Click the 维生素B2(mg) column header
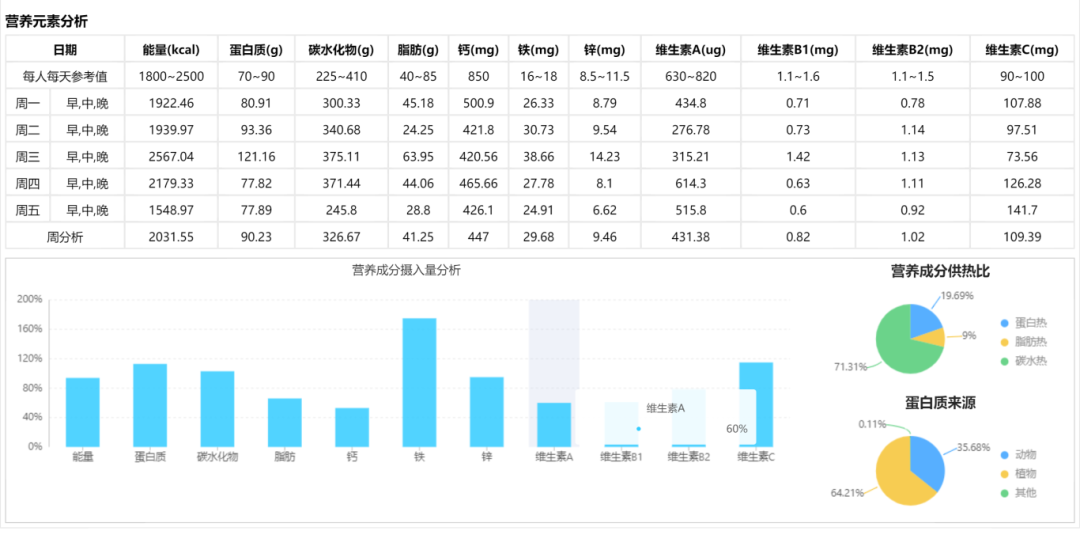Image resolution: width=1080 pixels, height=546 pixels. coord(913,50)
